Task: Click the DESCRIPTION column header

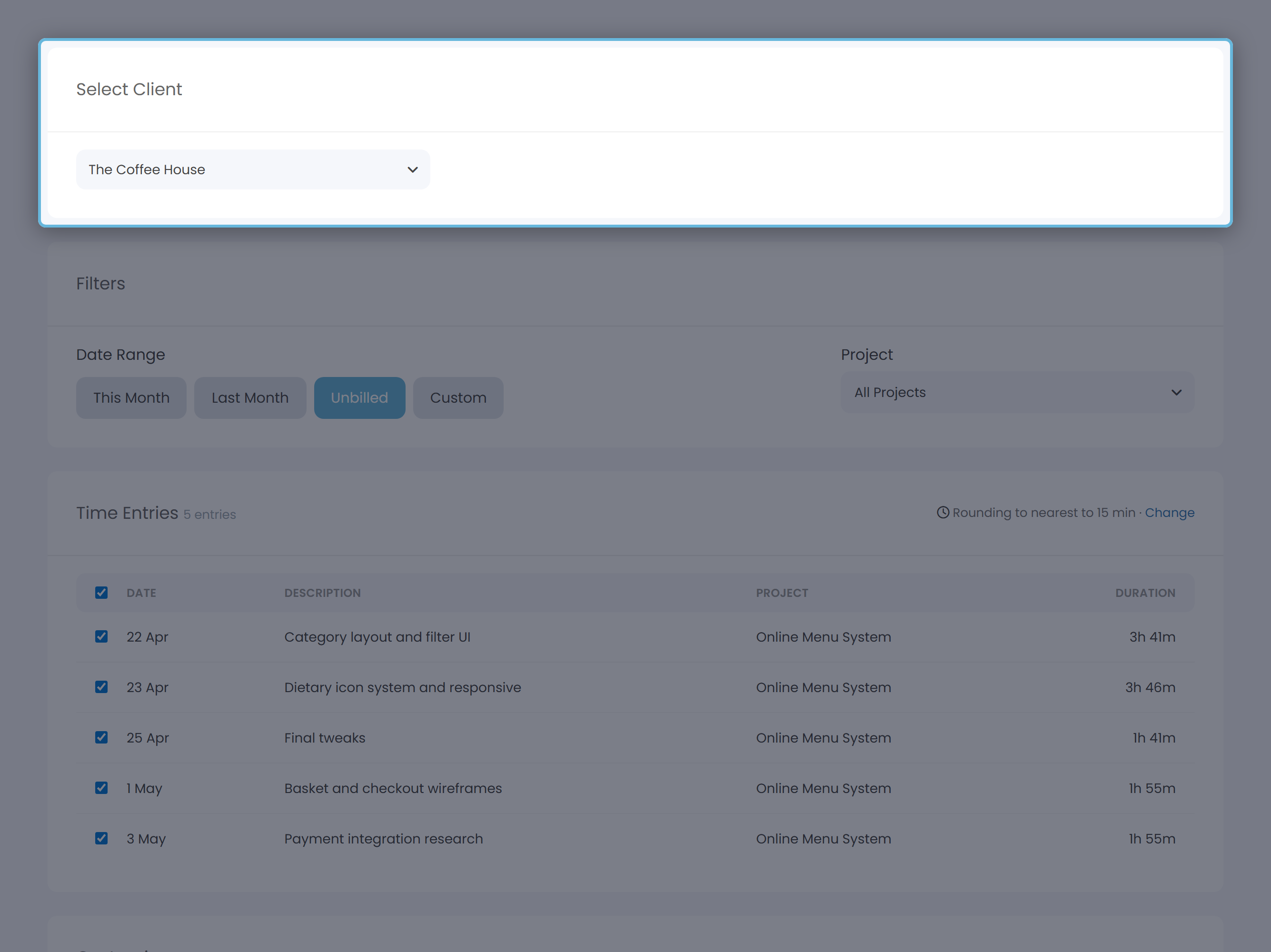Action: [x=322, y=593]
